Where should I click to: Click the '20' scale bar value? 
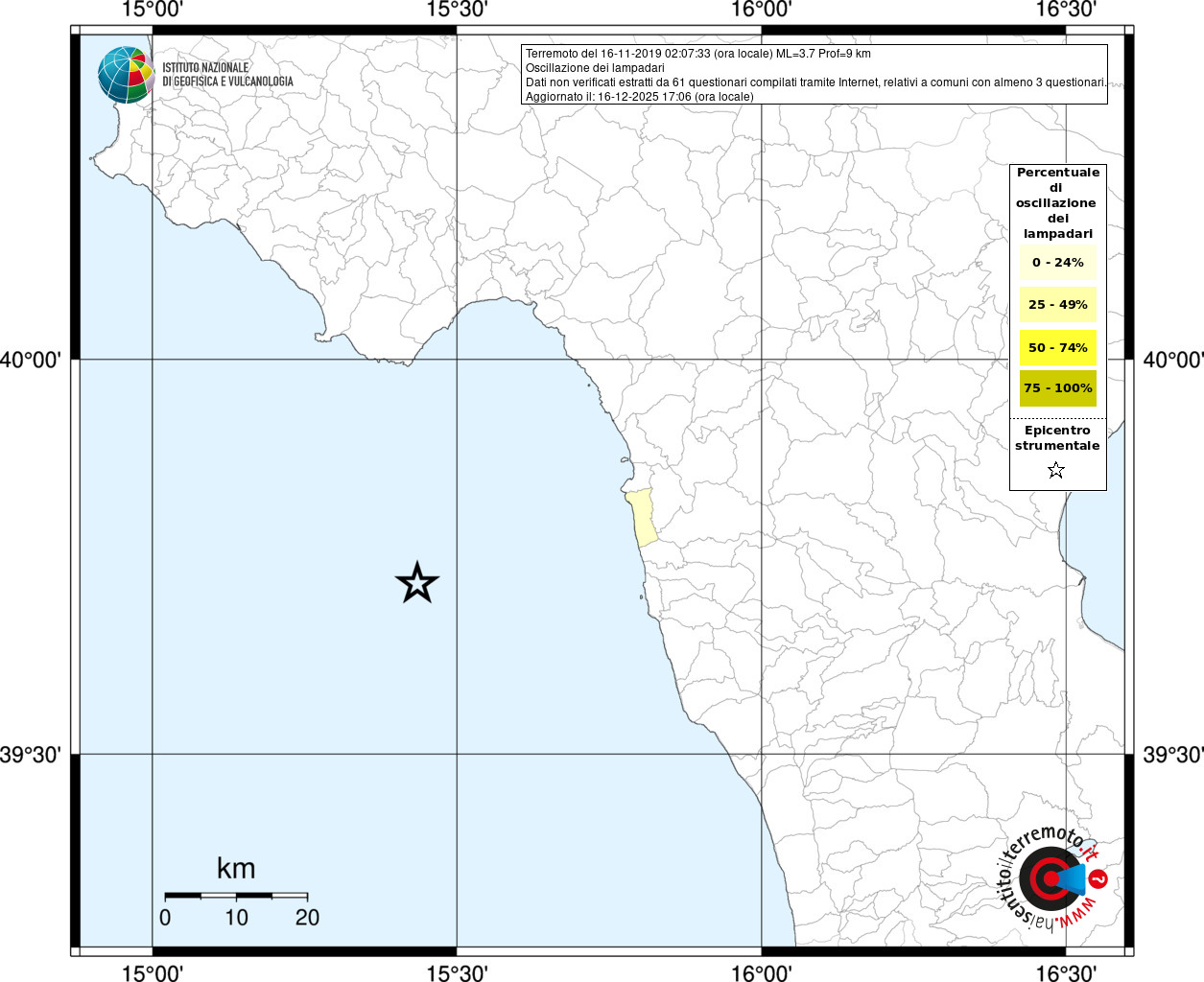point(307,918)
